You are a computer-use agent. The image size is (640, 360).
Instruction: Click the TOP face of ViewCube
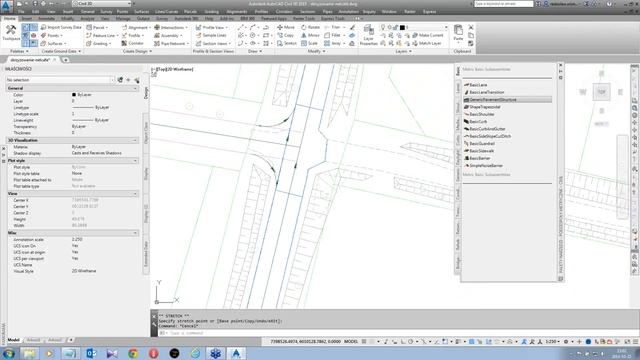pos(601,92)
